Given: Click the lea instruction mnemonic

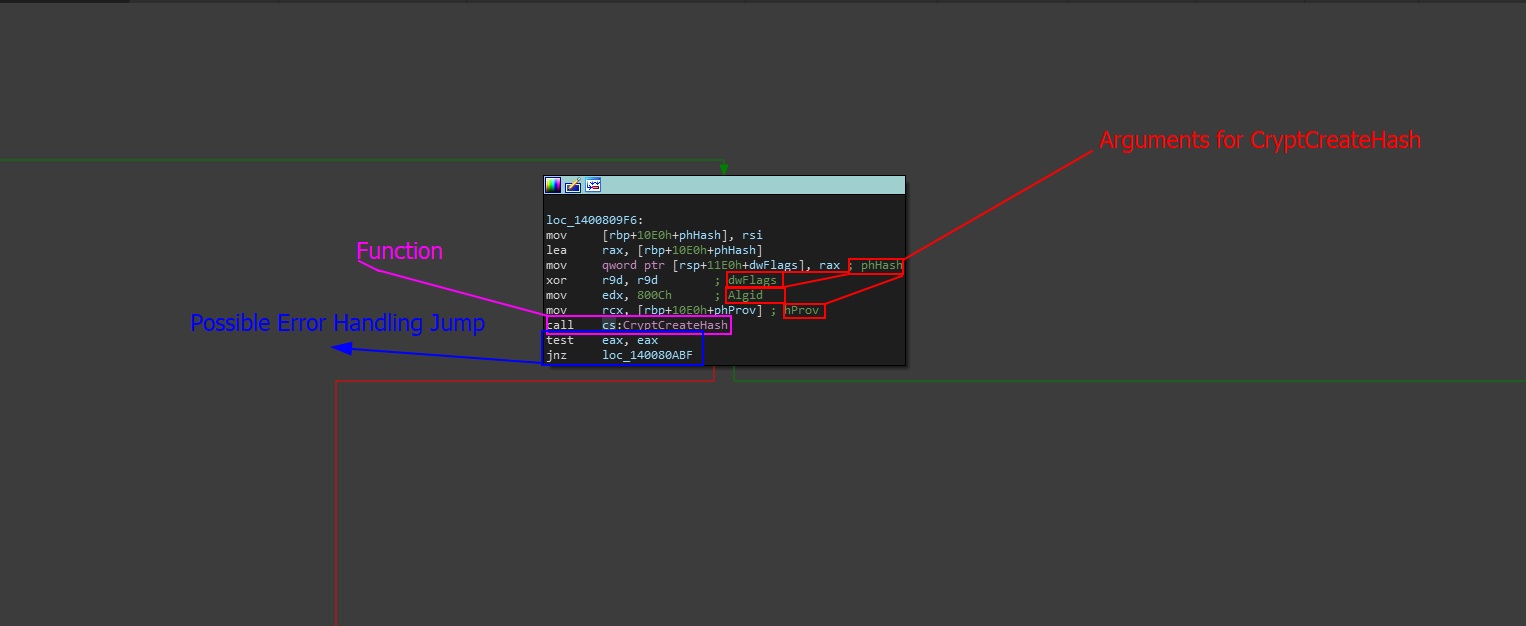Looking at the screenshot, I should [556, 250].
